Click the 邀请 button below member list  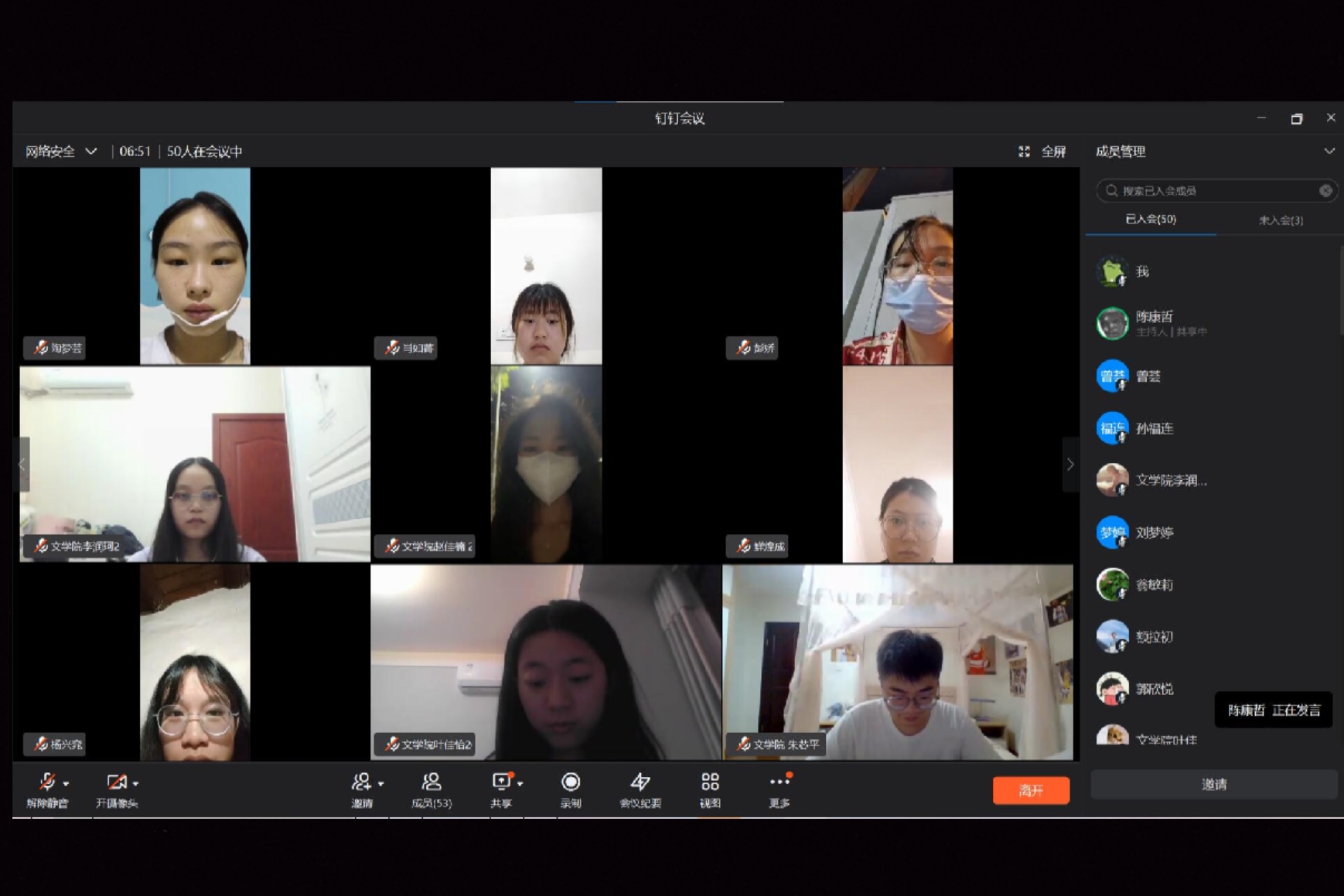pyautogui.click(x=1213, y=784)
